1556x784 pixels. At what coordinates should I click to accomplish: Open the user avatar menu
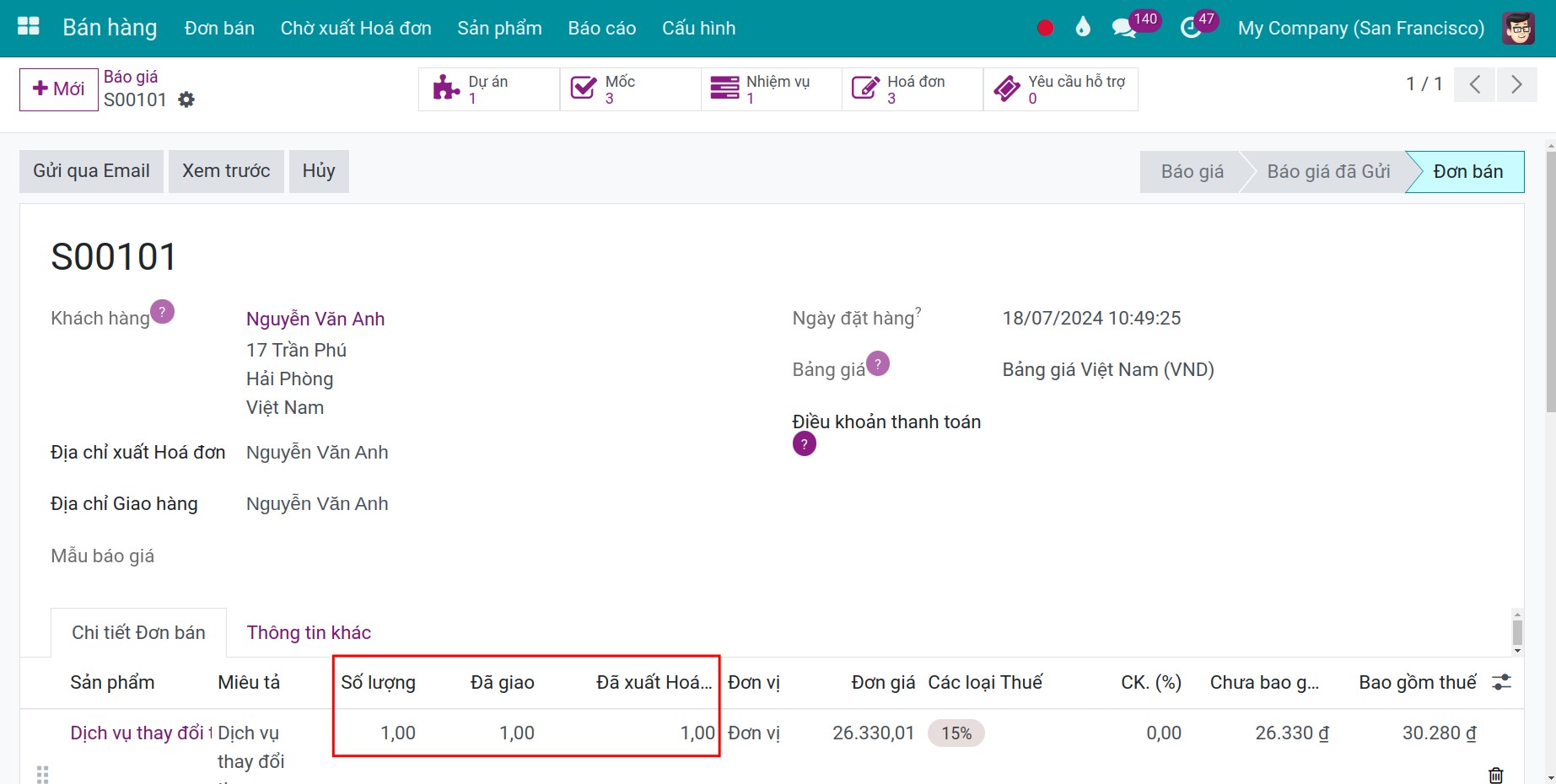pos(1518,28)
